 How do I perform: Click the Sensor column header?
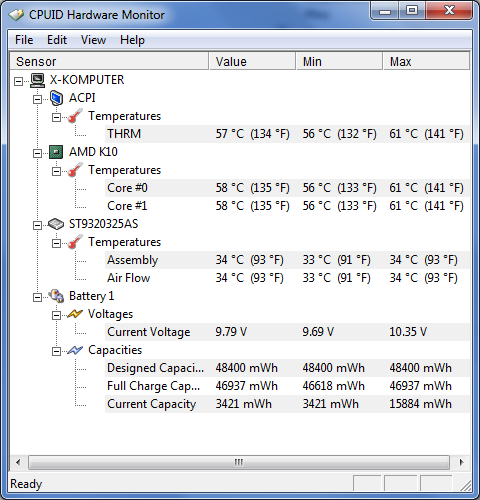pyautogui.click(x=109, y=61)
